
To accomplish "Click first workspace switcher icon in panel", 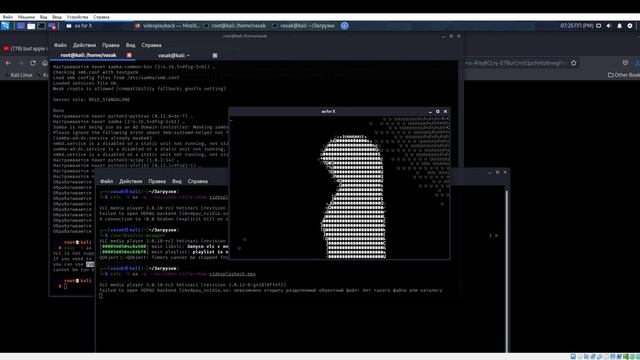I will pos(20,26).
